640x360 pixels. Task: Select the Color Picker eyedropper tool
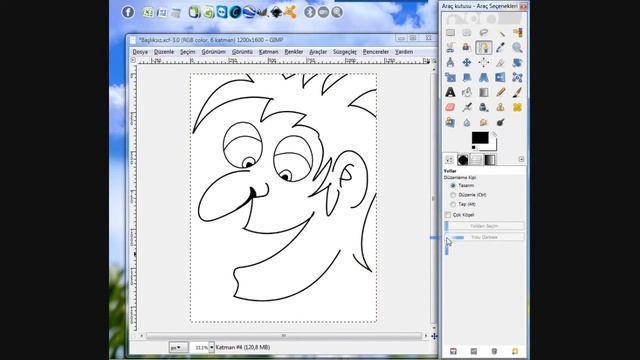click(x=500, y=48)
